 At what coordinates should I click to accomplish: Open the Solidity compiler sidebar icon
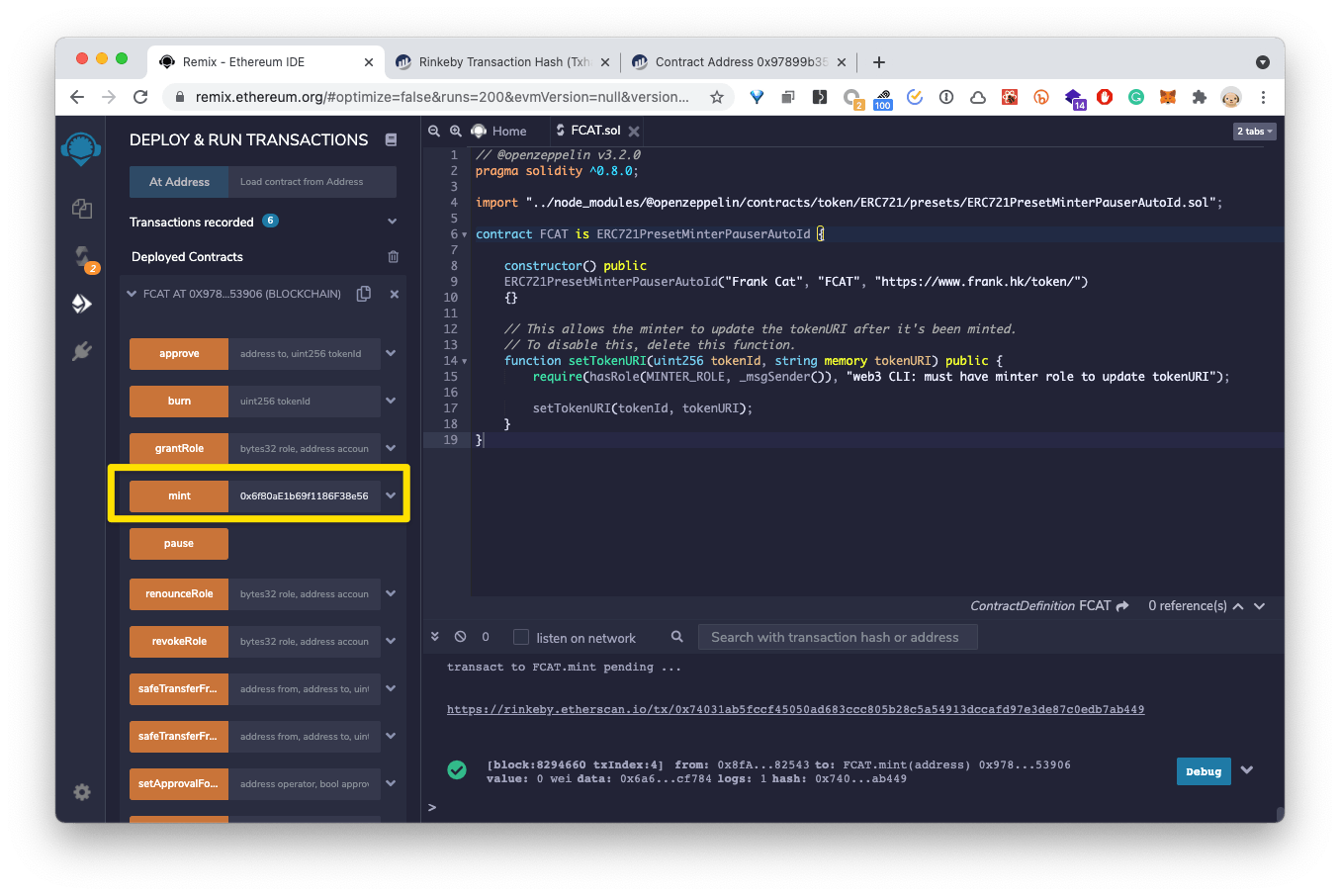82,257
